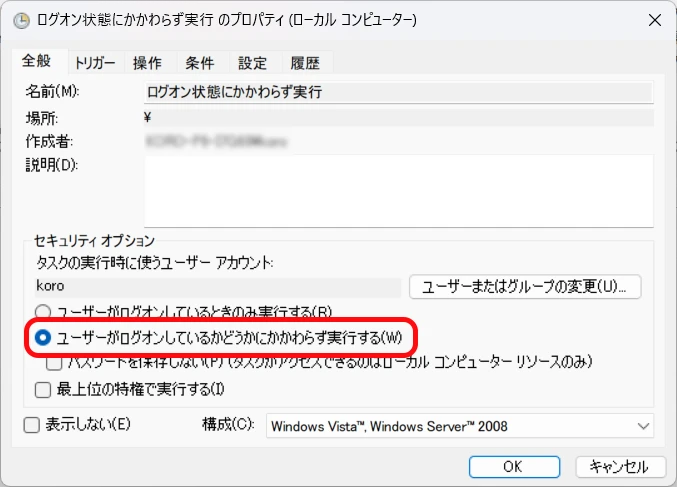Click the clock icon in the title bar
Viewport: 677px width, 487px height.
pyautogui.click(x=21, y=20)
